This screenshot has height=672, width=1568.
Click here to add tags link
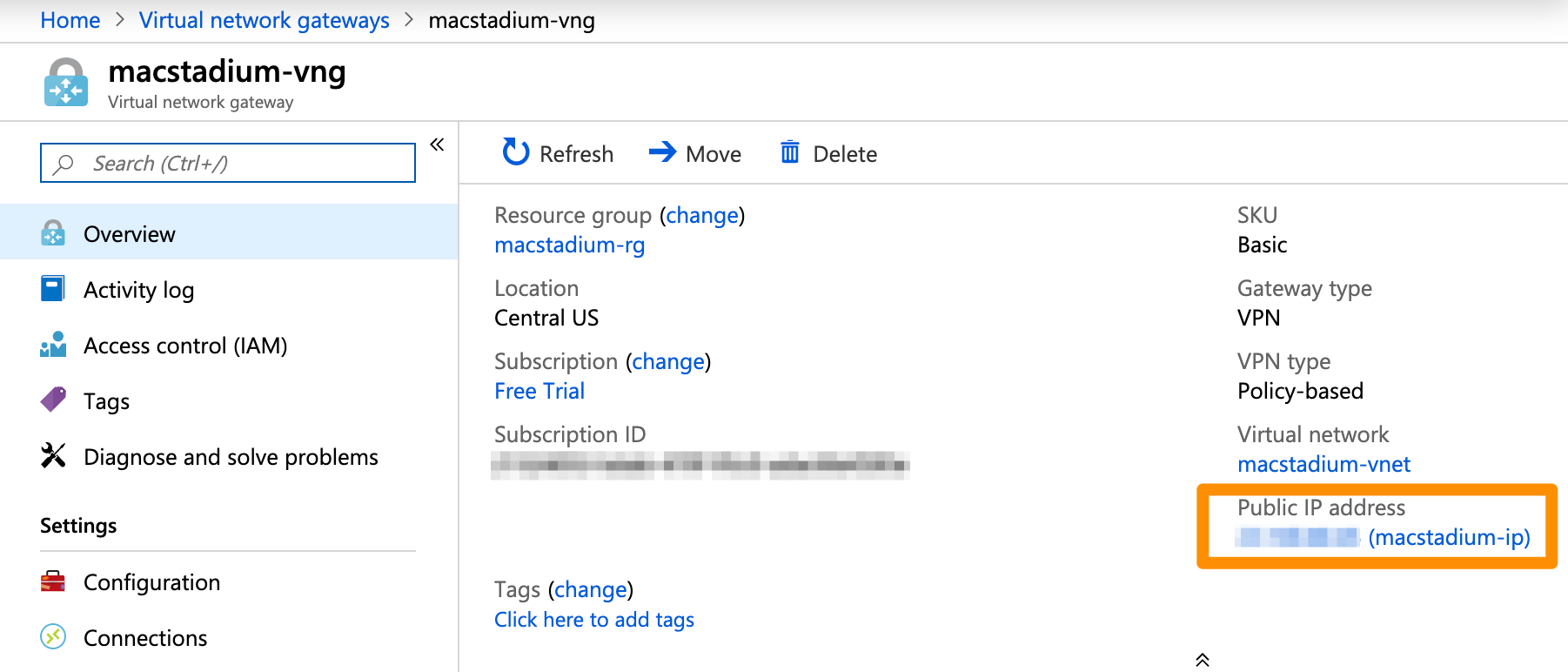coord(594,620)
